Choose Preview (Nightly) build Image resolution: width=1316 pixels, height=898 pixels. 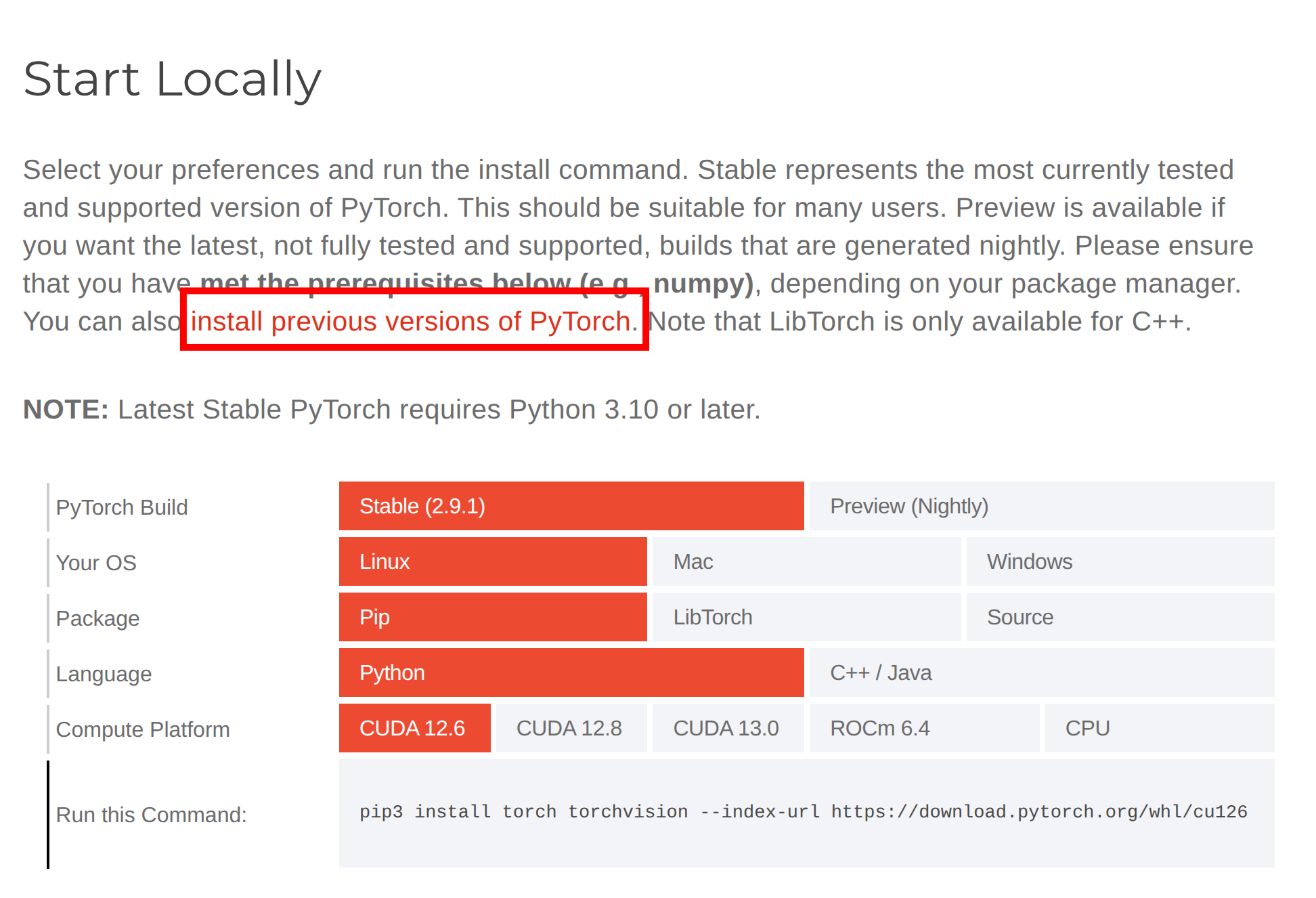[1041, 506]
